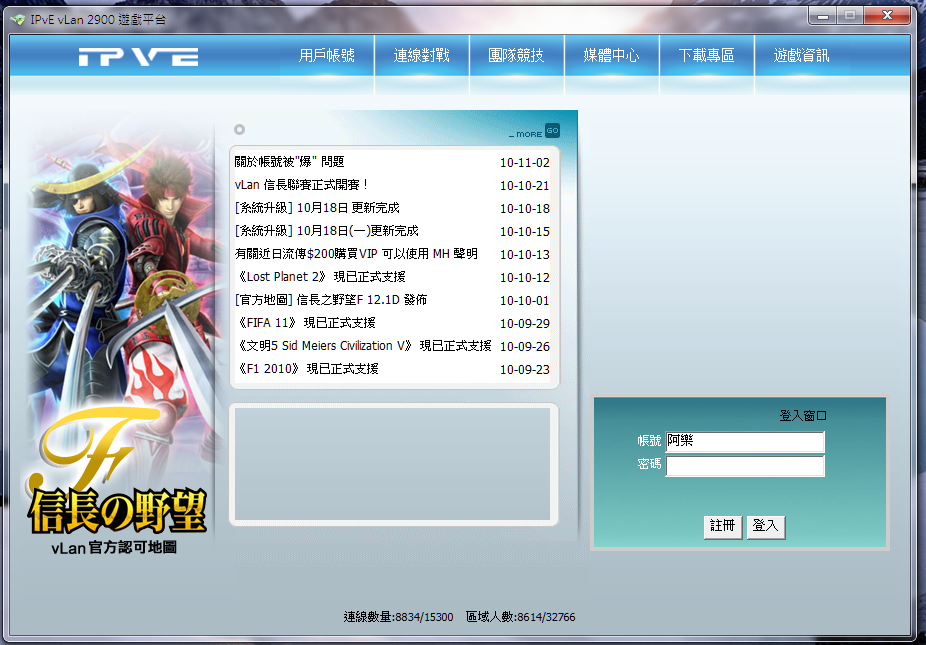Open 《FIFA 11》 現已正式支援 news

point(305,323)
